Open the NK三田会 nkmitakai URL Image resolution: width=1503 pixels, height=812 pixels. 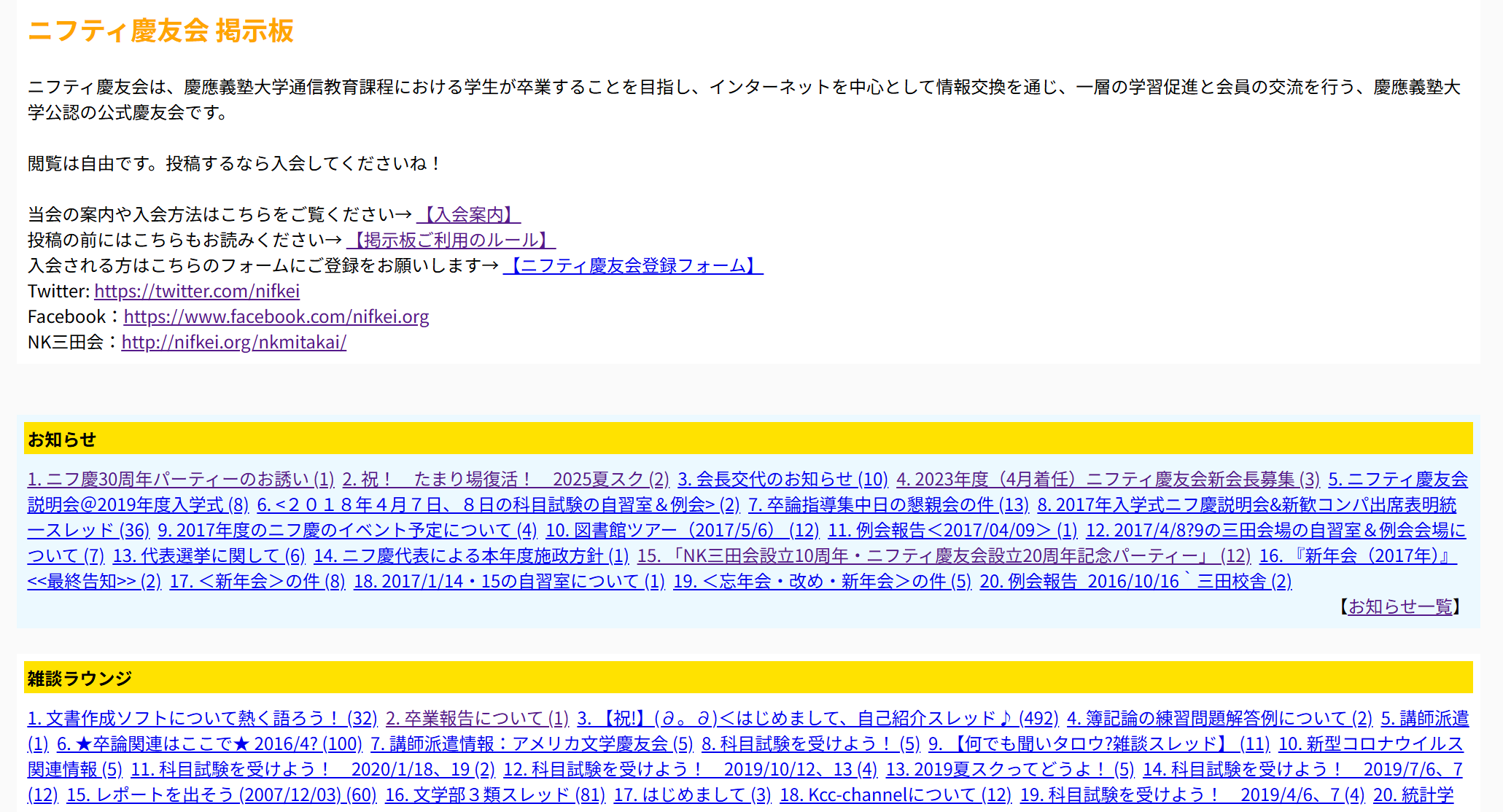click(x=233, y=342)
